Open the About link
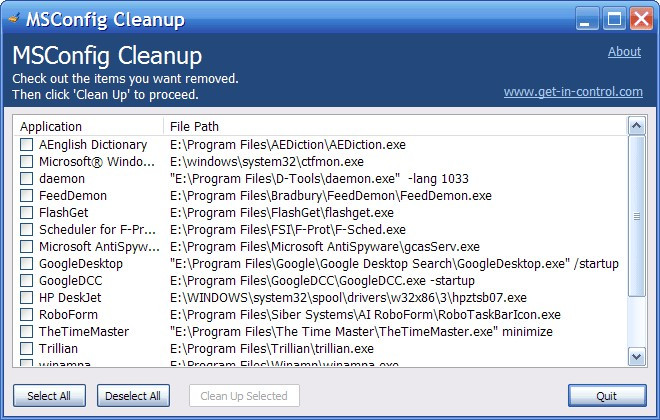Image resolution: width=660 pixels, height=420 pixels. pyautogui.click(x=624, y=52)
